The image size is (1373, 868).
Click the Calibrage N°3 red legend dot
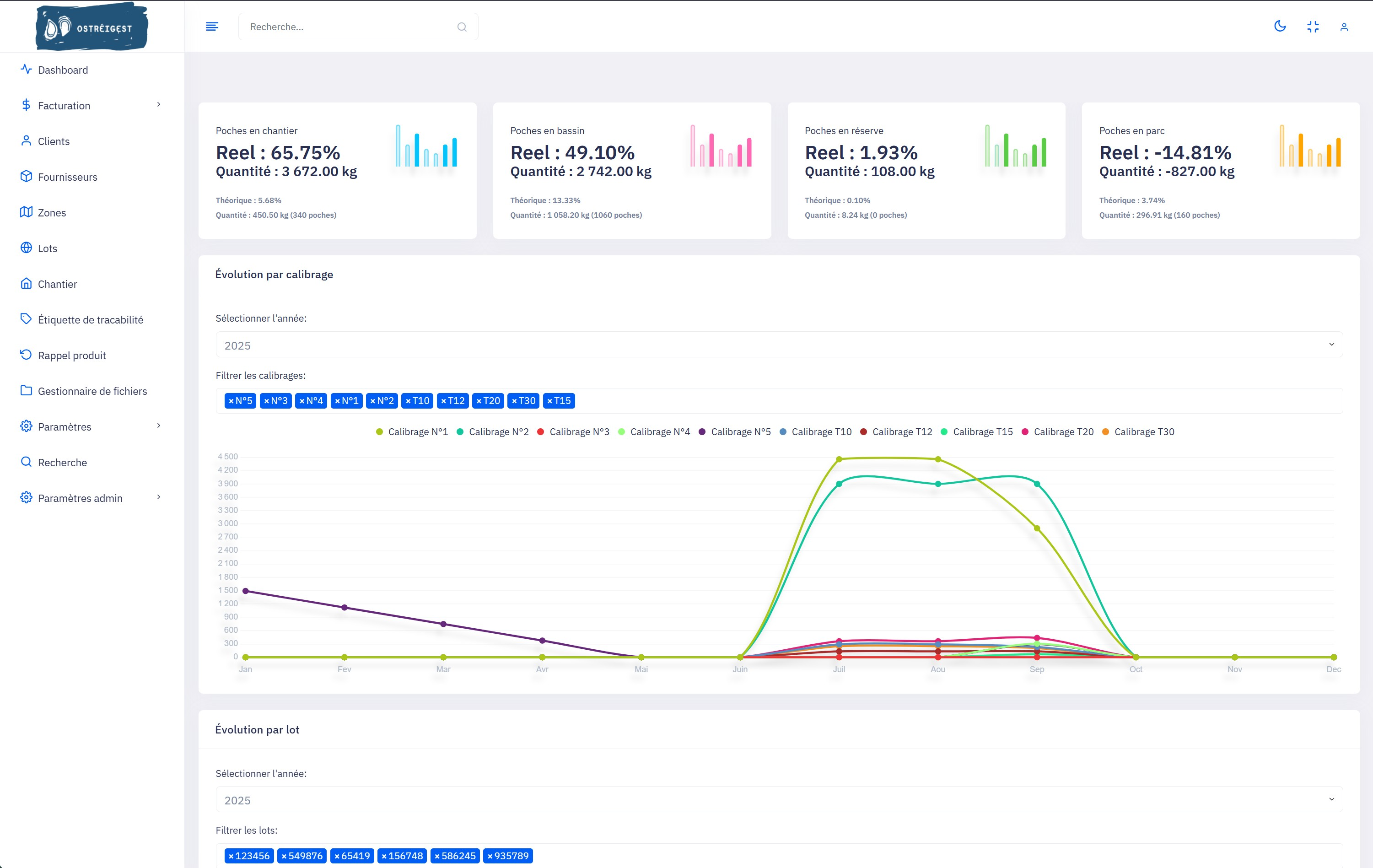click(x=540, y=432)
